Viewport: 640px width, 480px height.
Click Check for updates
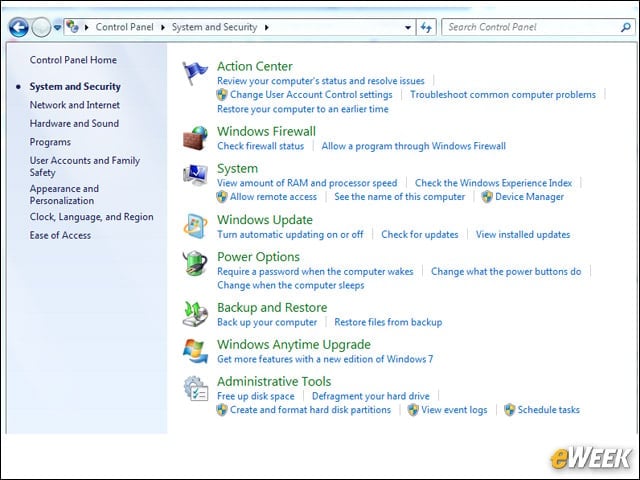420,235
